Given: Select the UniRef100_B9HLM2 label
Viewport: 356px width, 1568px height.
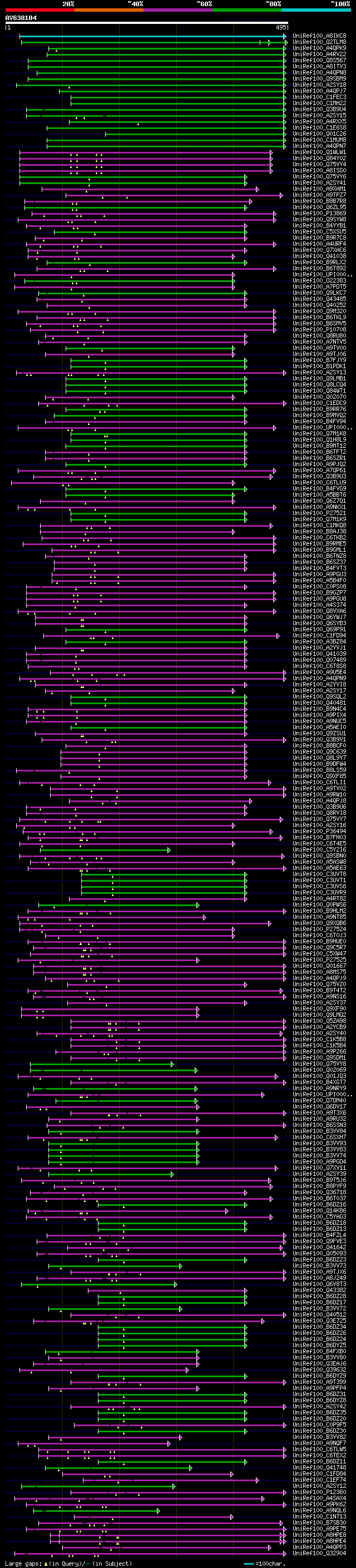Looking at the screenshot, I should pos(319,911).
